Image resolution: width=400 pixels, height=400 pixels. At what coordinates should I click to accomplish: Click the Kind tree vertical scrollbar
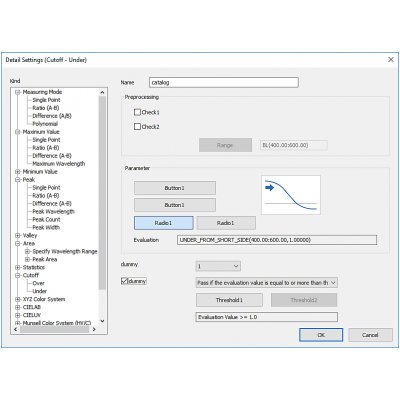pos(102,207)
